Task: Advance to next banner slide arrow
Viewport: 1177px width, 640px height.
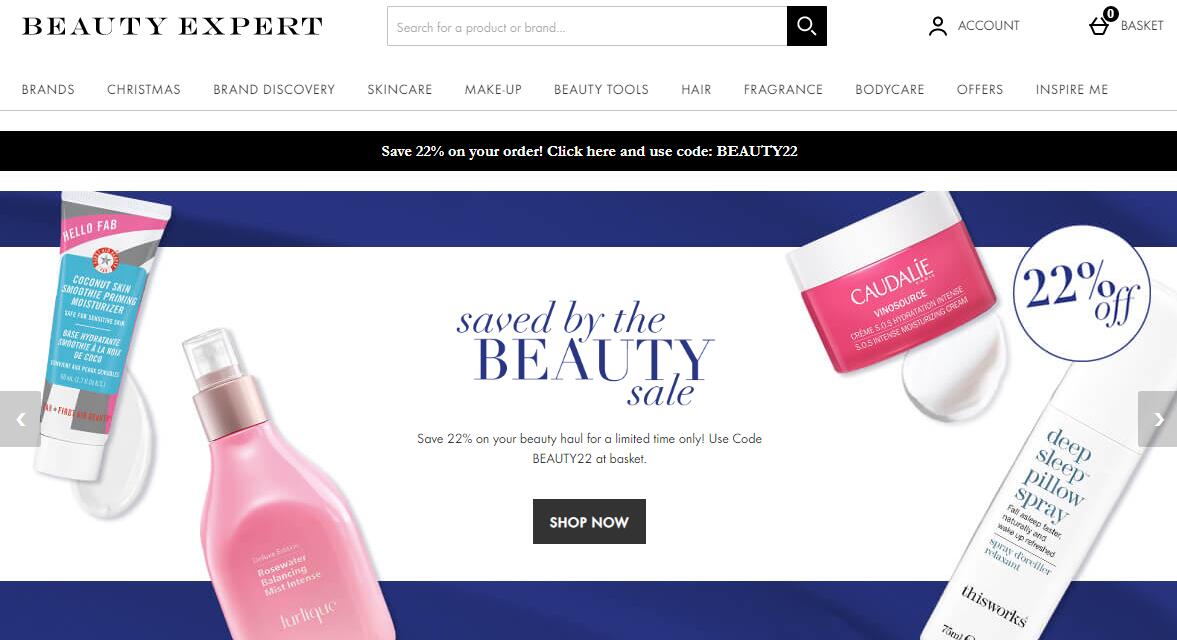Action: [x=1157, y=419]
